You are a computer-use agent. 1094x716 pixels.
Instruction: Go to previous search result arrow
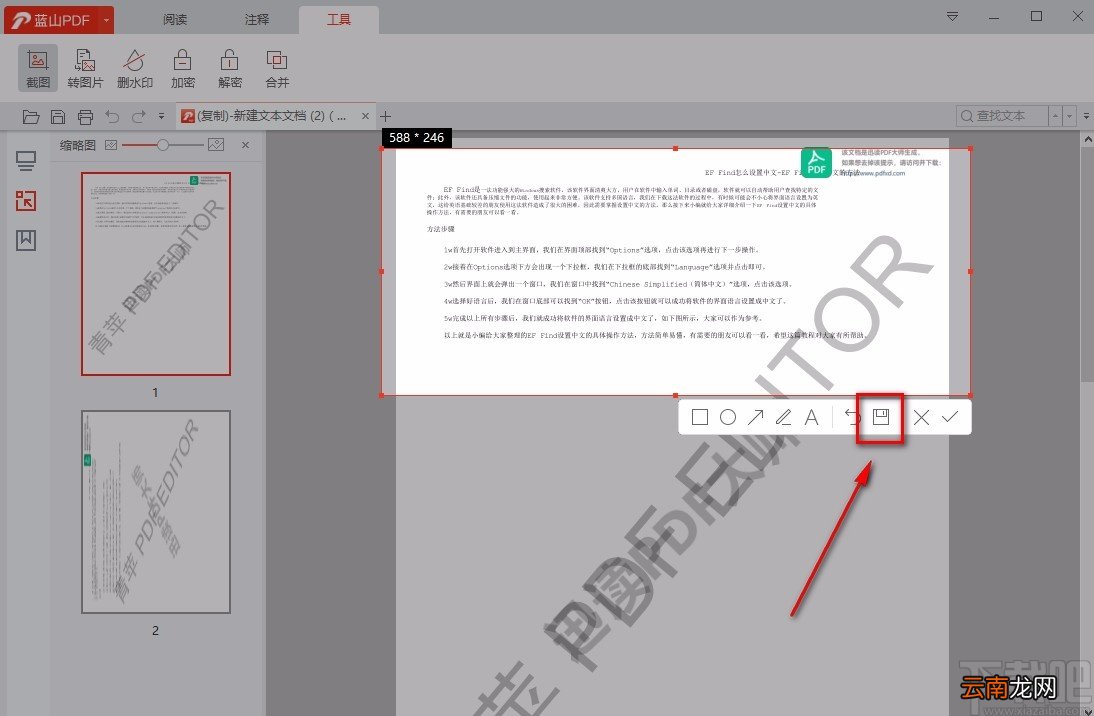coord(1056,116)
